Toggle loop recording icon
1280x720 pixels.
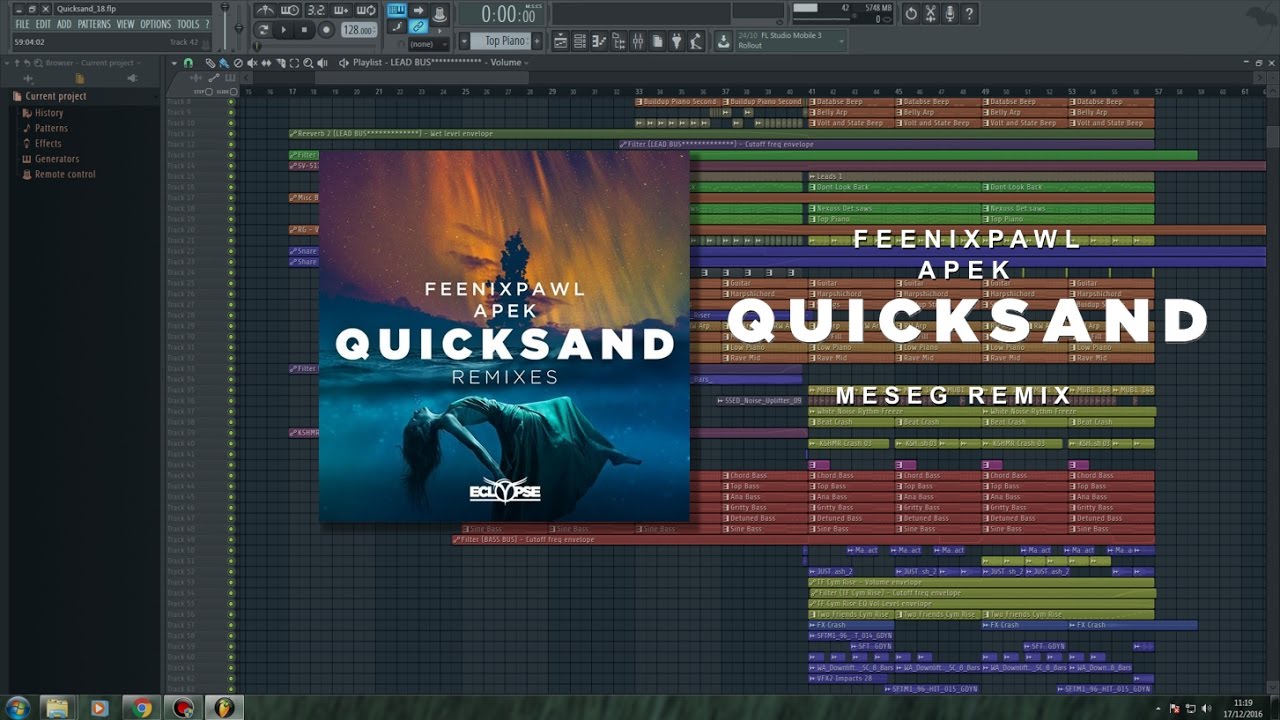366,11
